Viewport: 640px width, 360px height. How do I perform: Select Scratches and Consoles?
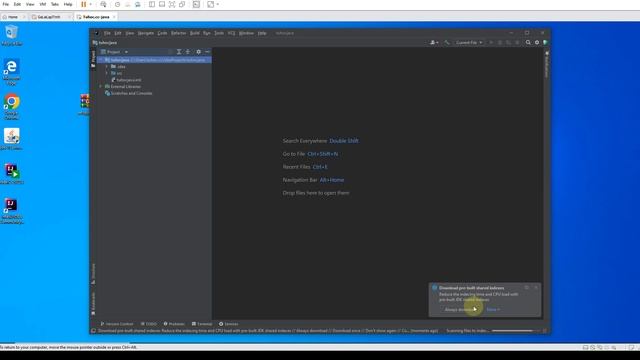point(129,93)
